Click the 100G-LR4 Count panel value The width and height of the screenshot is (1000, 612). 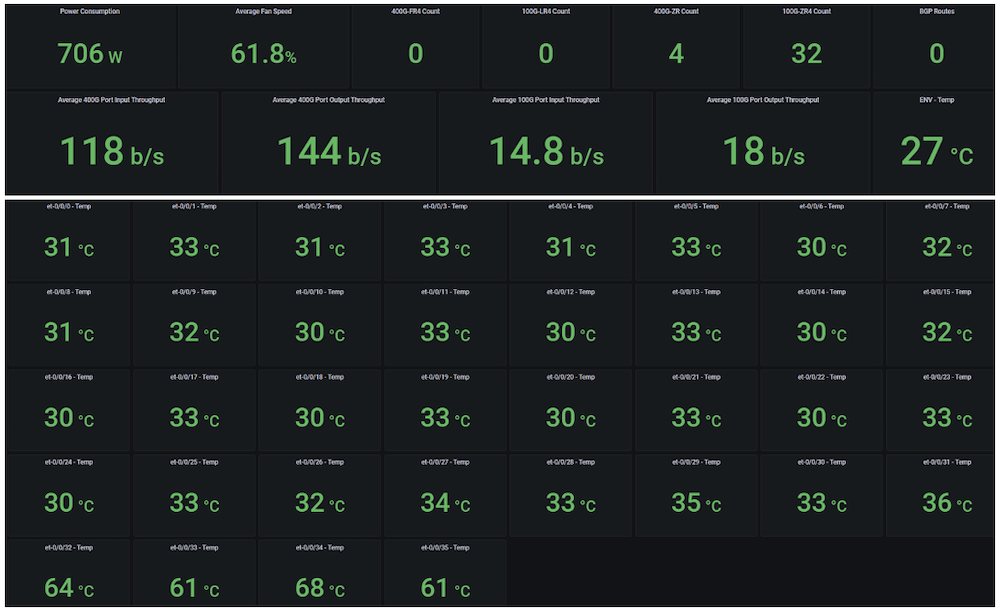click(x=545, y=54)
